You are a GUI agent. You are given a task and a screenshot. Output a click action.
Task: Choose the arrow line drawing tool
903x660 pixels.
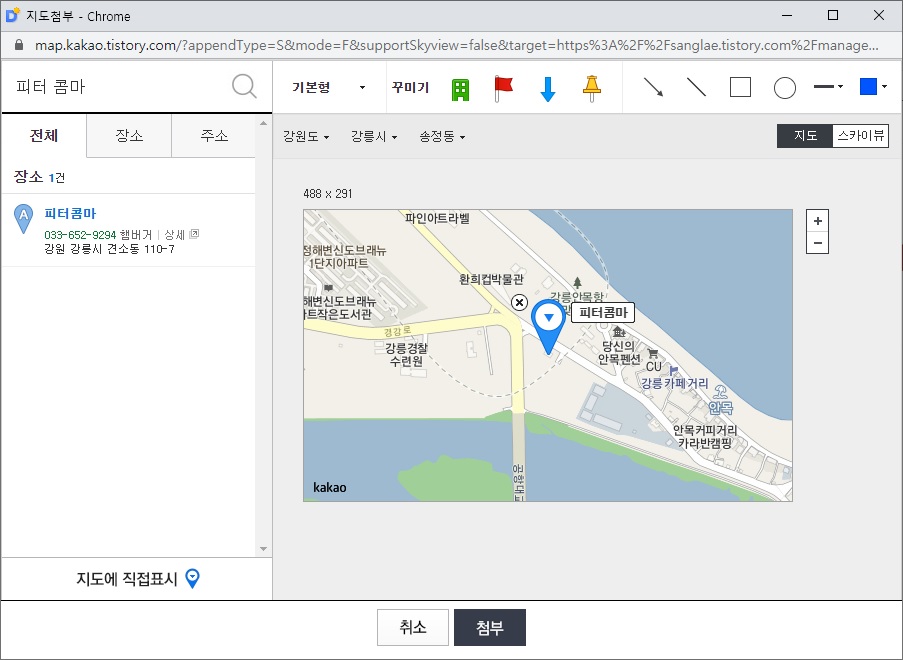point(653,88)
